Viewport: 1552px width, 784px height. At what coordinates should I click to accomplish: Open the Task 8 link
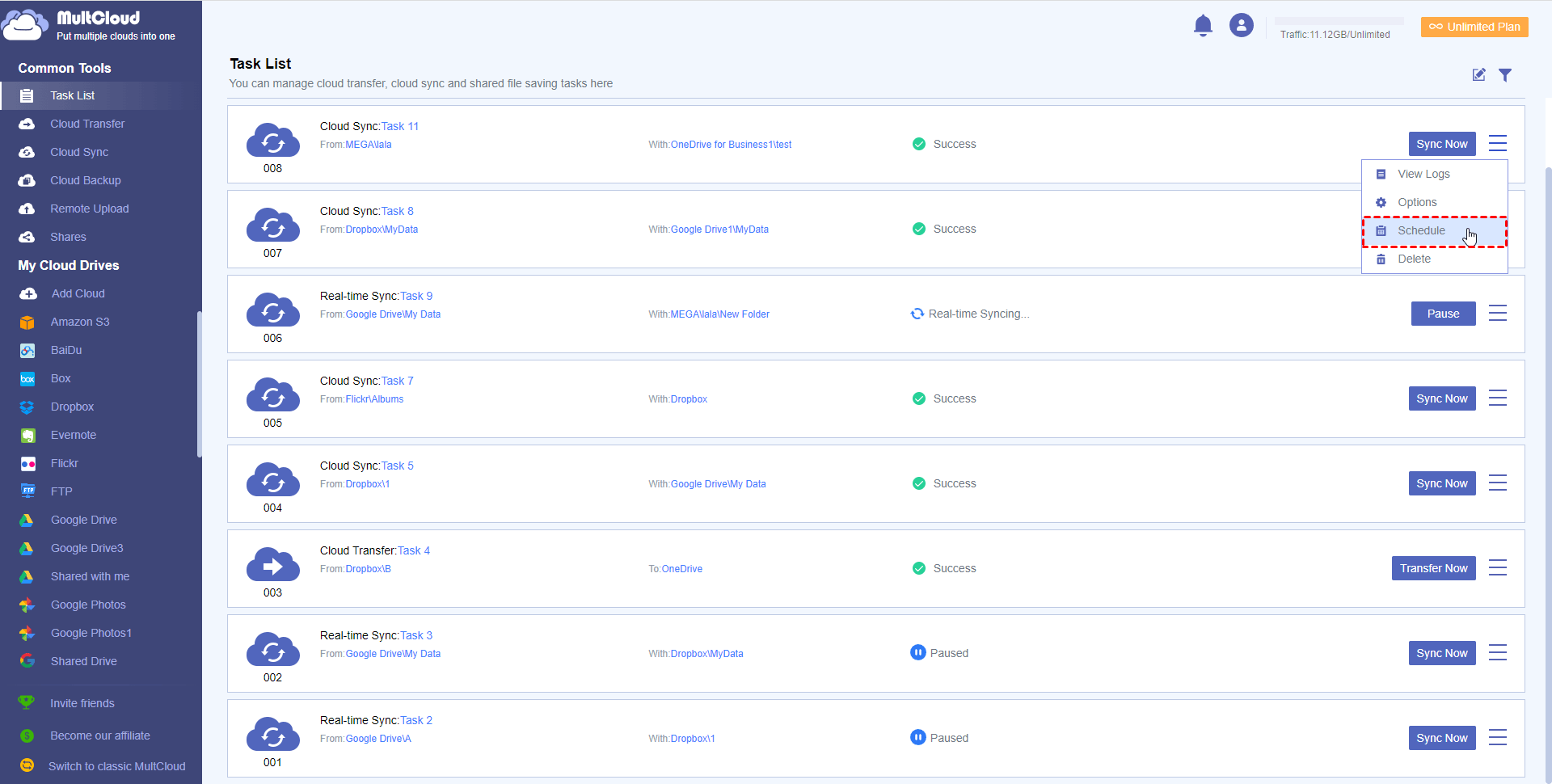[397, 211]
